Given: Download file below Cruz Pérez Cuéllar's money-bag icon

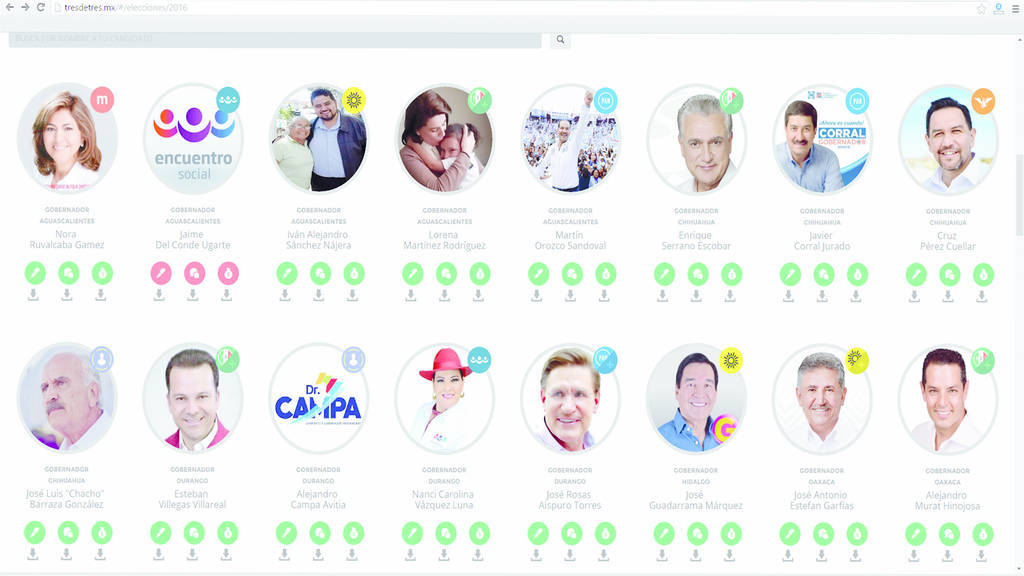Looking at the screenshot, I should pos(982,297).
